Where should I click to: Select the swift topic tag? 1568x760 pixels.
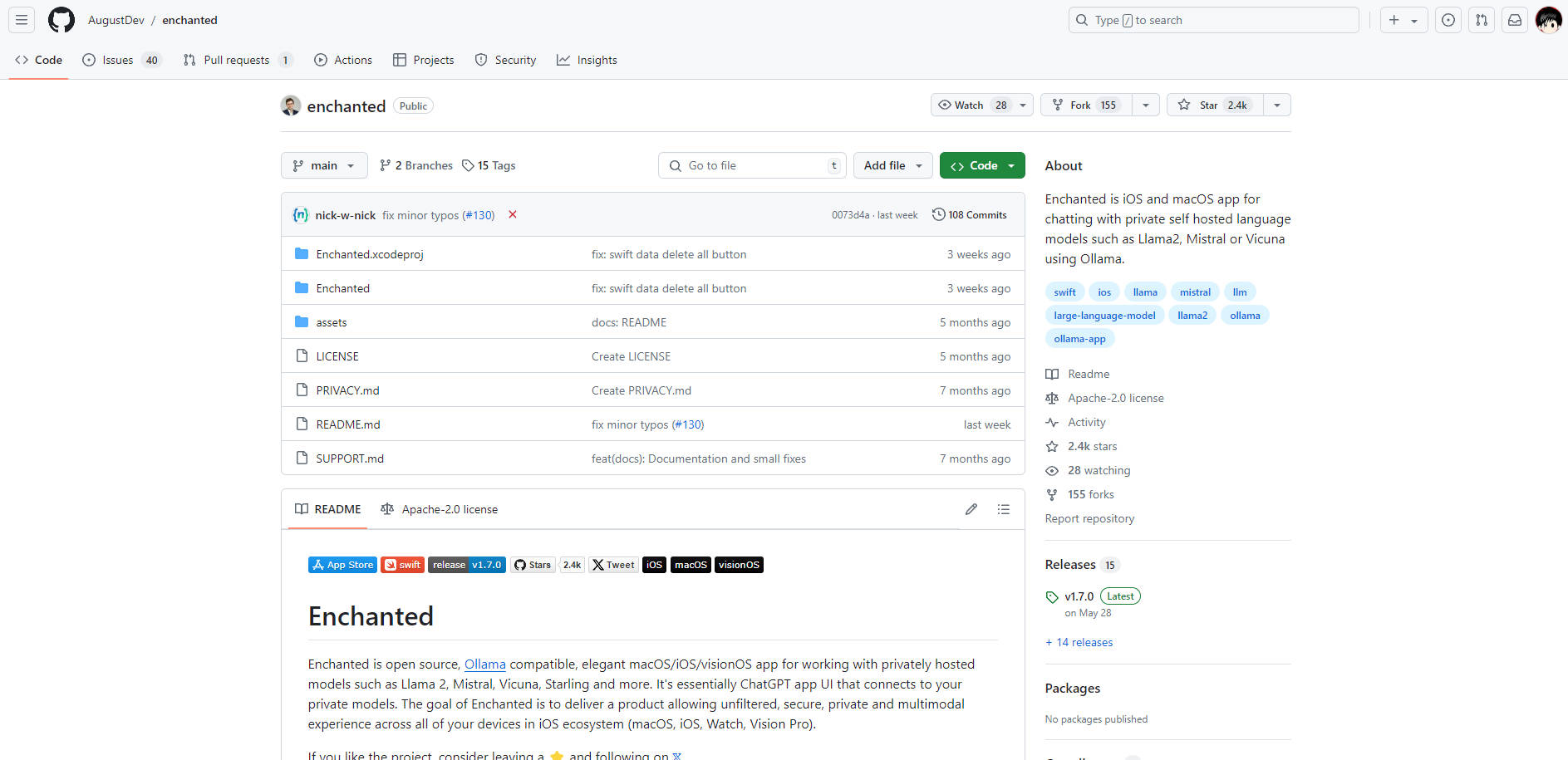[1064, 292]
